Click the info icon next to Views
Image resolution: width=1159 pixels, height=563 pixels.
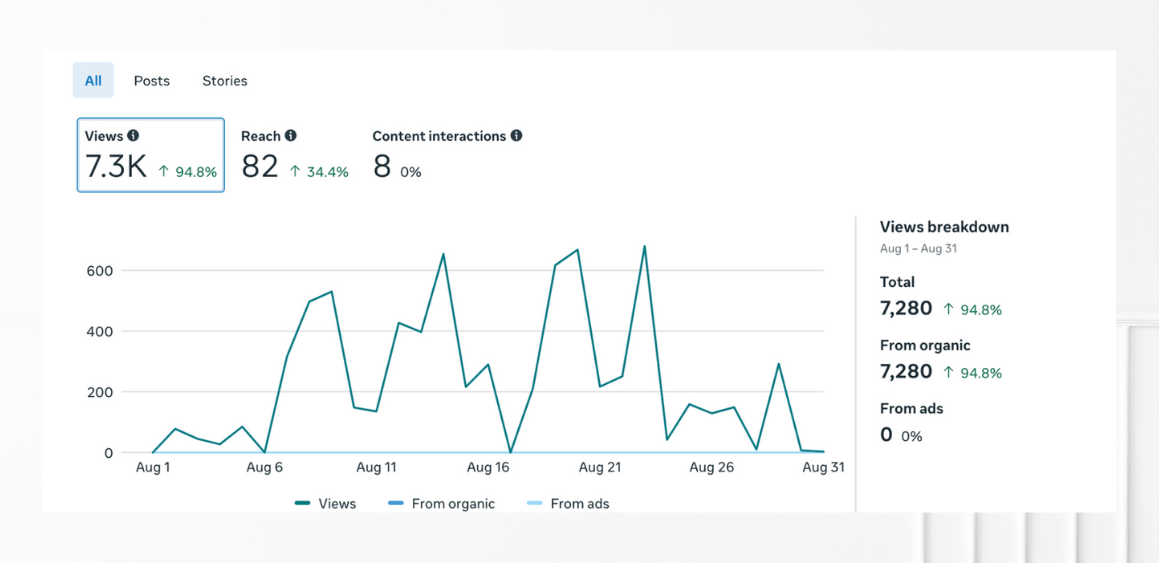(133, 136)
